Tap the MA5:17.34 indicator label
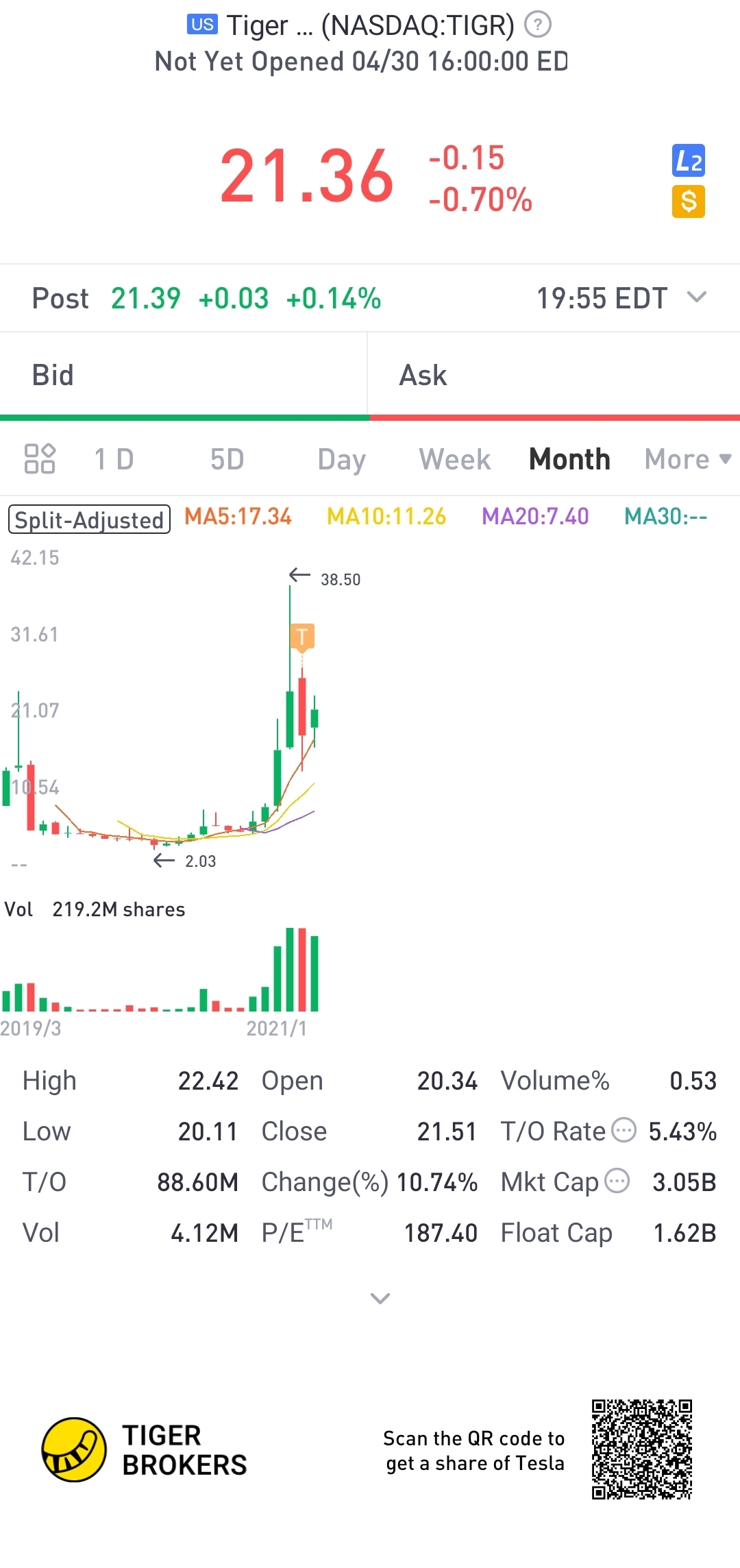The image size is (740, 1568). (x=238, y=517)
